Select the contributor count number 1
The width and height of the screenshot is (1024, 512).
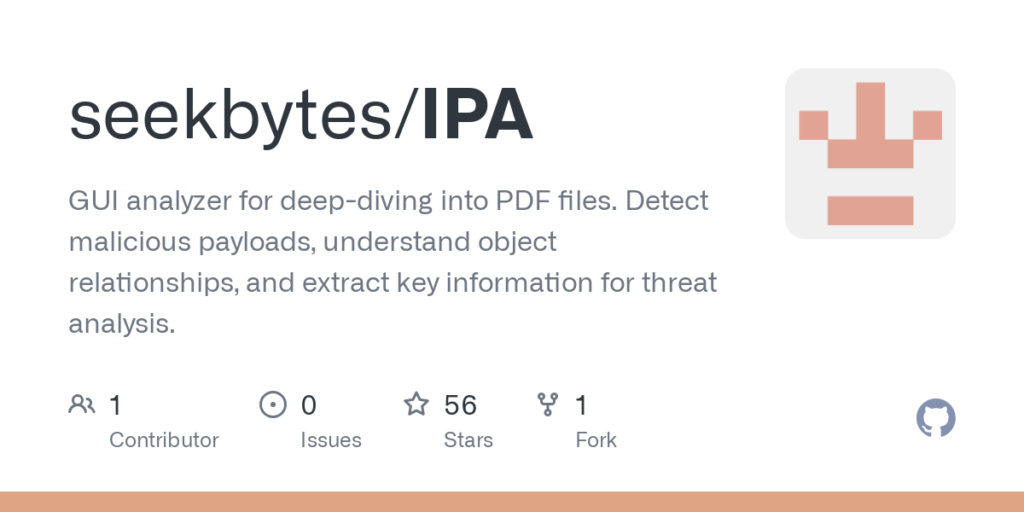click(115, 405)
